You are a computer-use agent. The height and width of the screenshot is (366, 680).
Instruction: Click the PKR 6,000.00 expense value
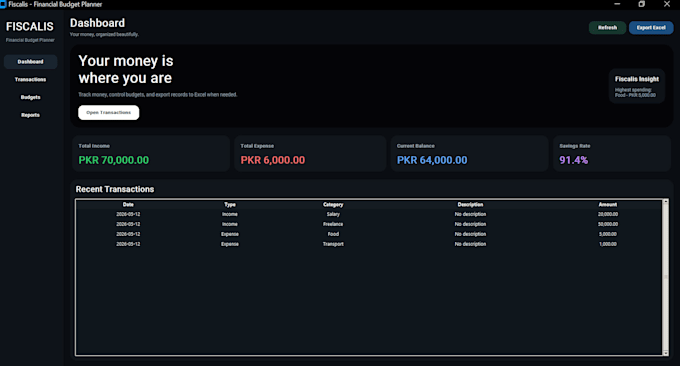[273, 160]
